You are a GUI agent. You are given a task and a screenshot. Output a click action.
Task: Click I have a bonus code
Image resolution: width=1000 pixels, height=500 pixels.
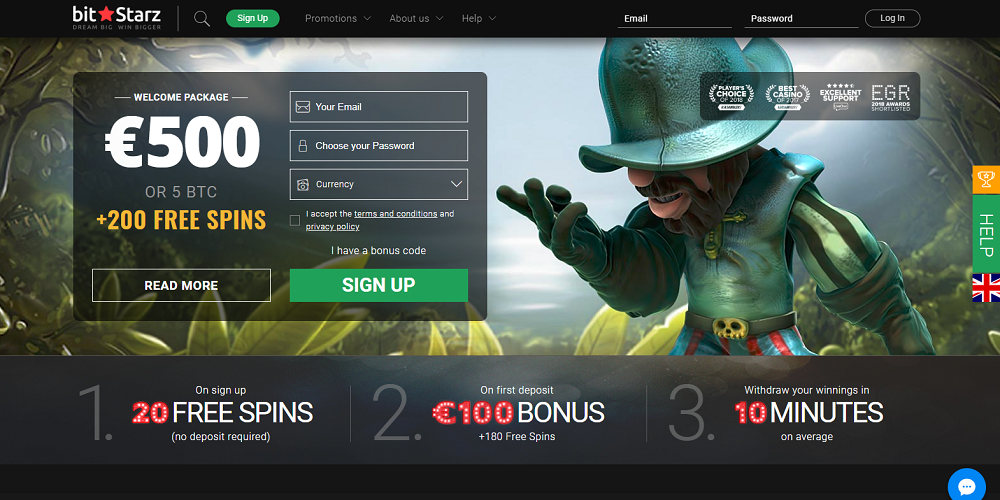[379, 251]
